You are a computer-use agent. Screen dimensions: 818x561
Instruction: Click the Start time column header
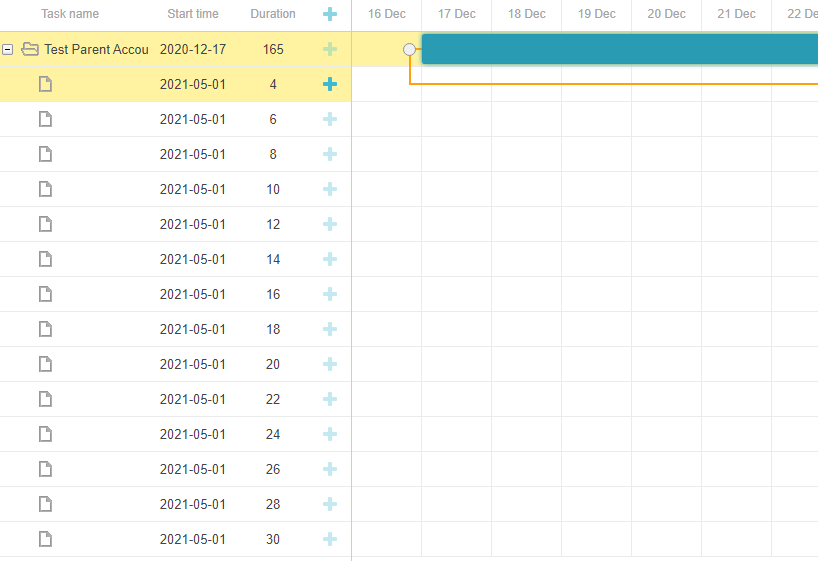(x=193, y=14)
